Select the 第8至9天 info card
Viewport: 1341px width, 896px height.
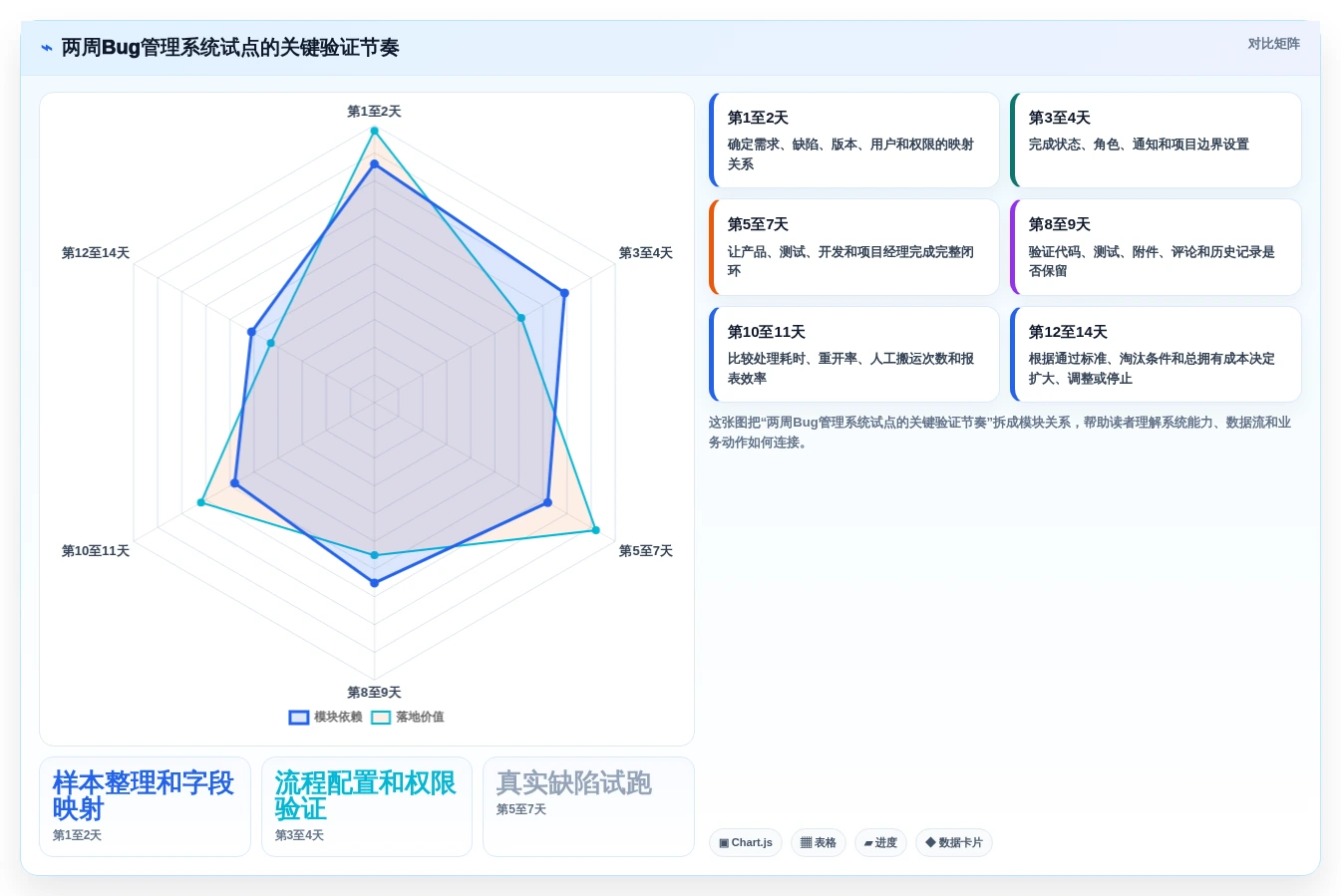pos(1156,247)
